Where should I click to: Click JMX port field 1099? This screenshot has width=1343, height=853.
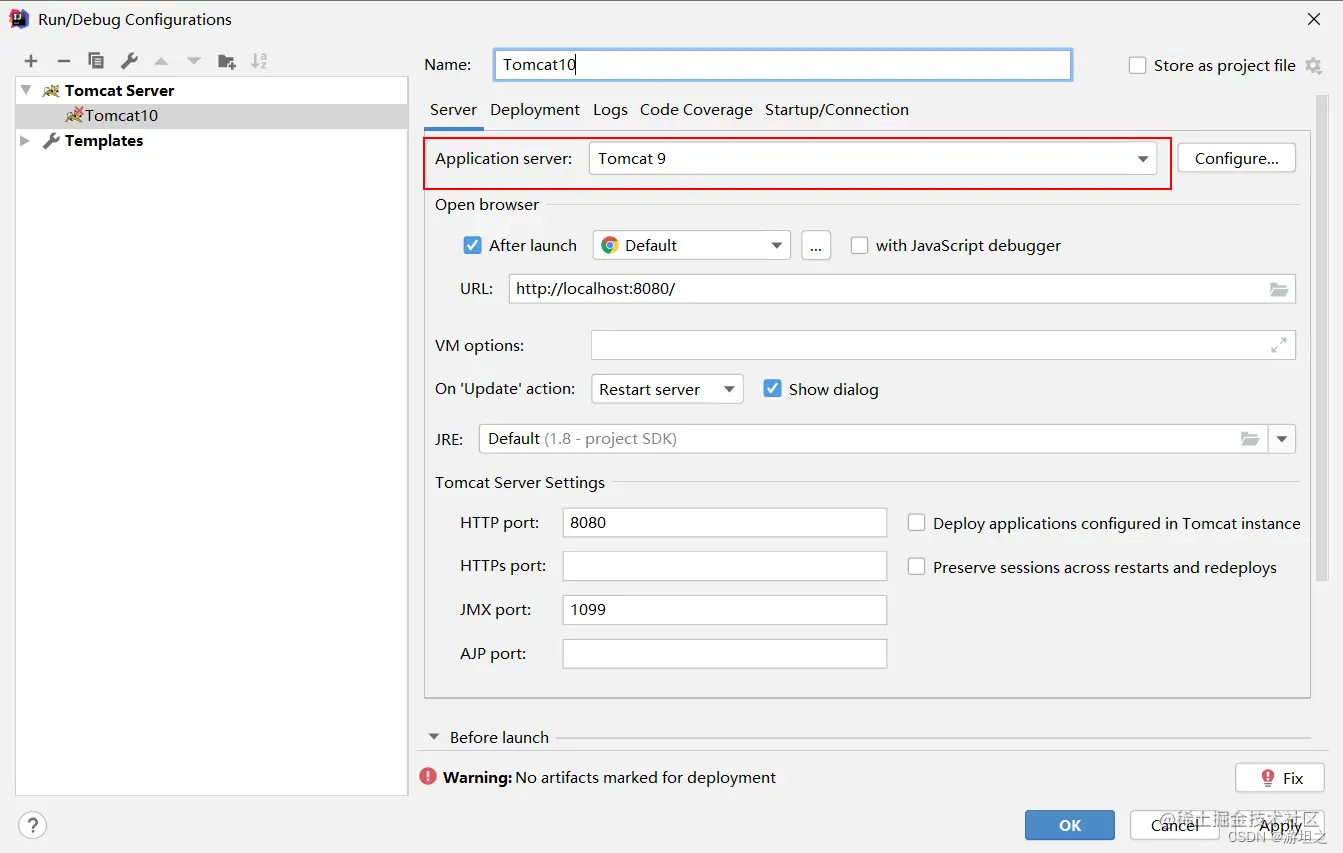[x=725, y=610]
